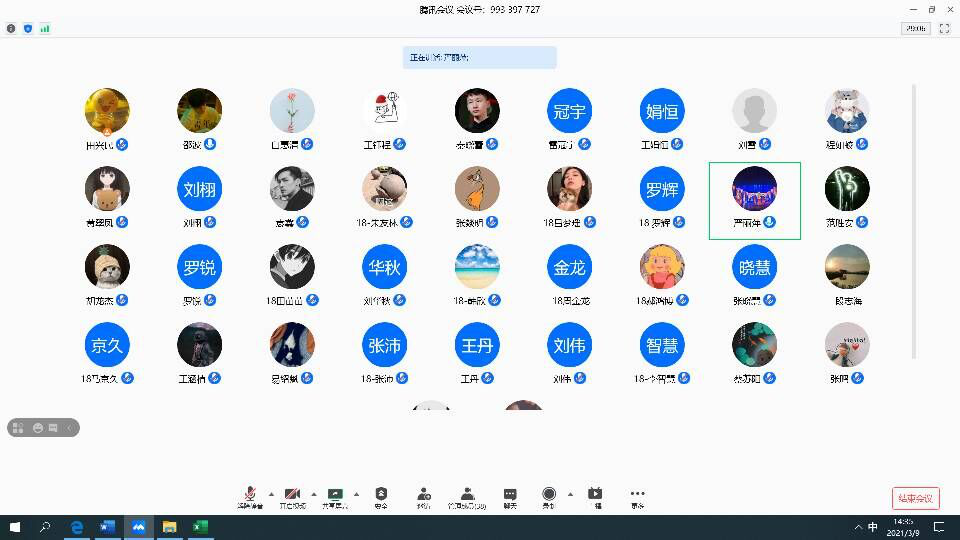Click the emoji reaction icon in floating bar

(x=38, y=428)
